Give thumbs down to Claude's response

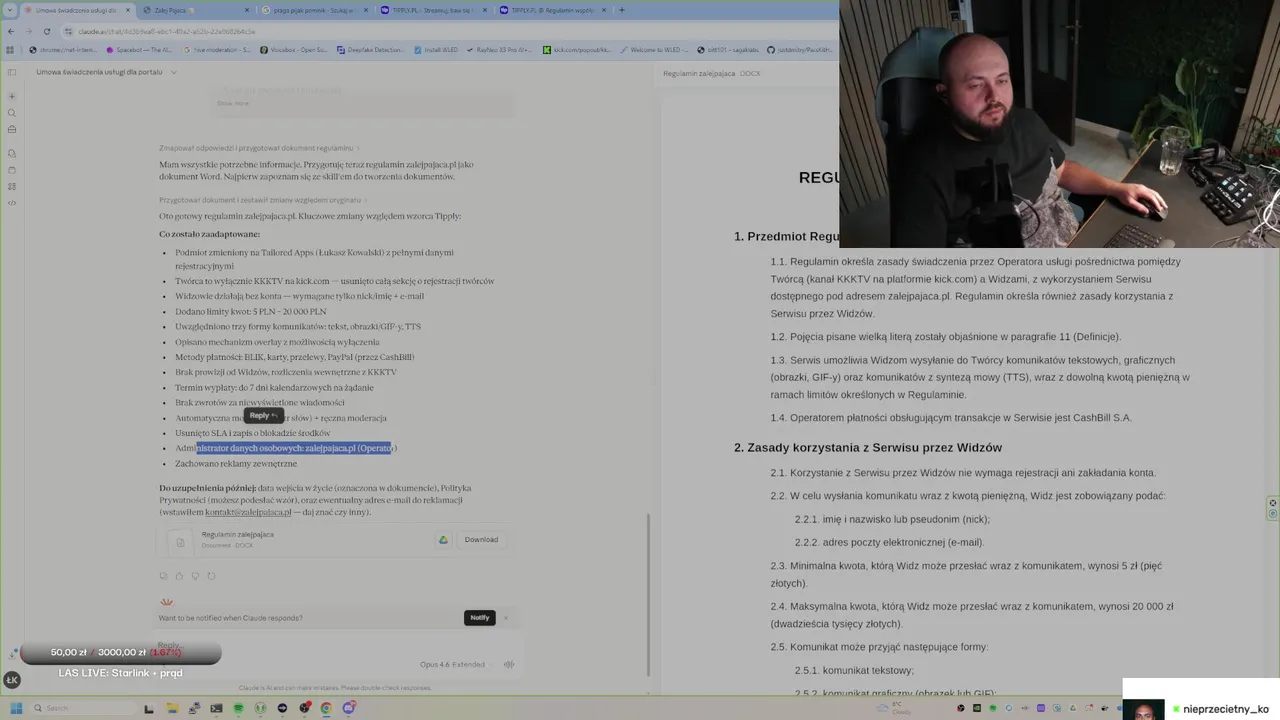[195, 576]
